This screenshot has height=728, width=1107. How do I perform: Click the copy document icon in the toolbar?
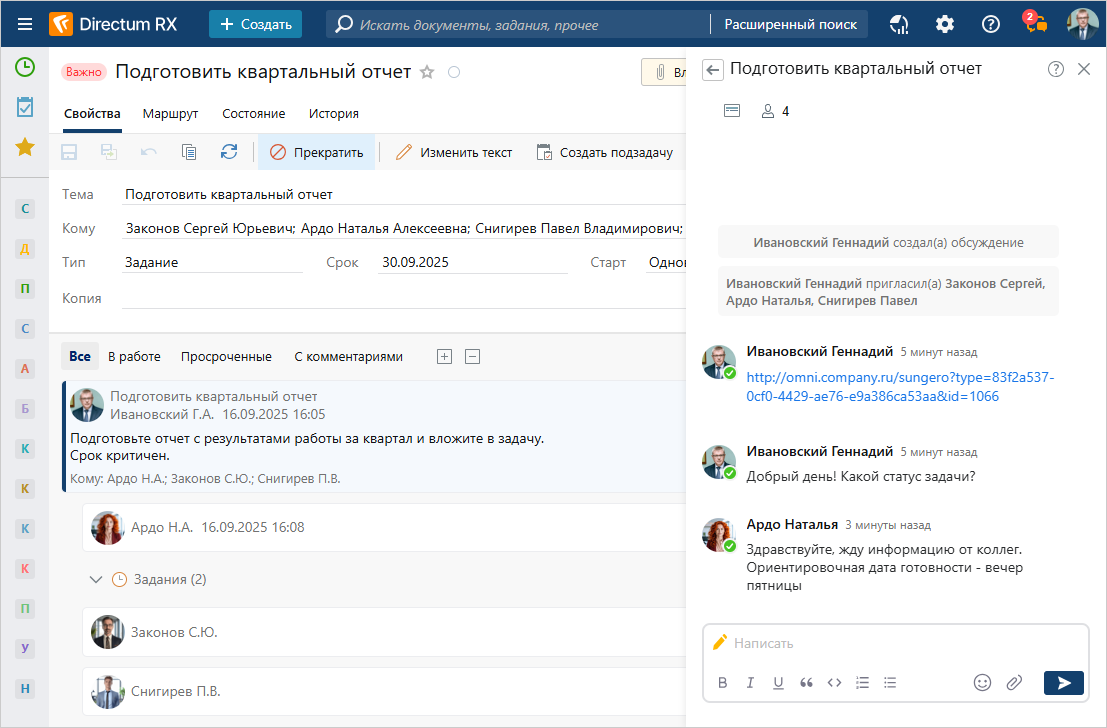coord(189,152)
